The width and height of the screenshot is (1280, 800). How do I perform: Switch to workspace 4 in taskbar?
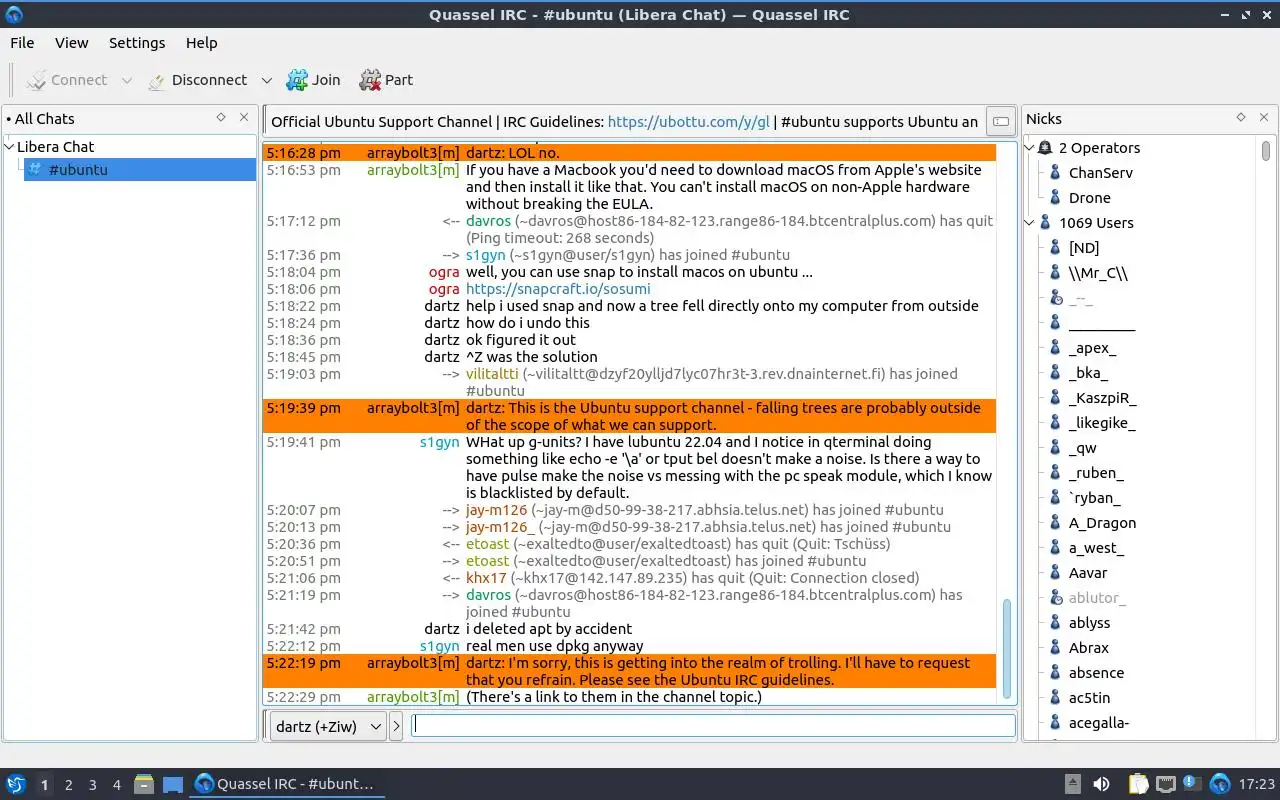click(x=117, y=785)
